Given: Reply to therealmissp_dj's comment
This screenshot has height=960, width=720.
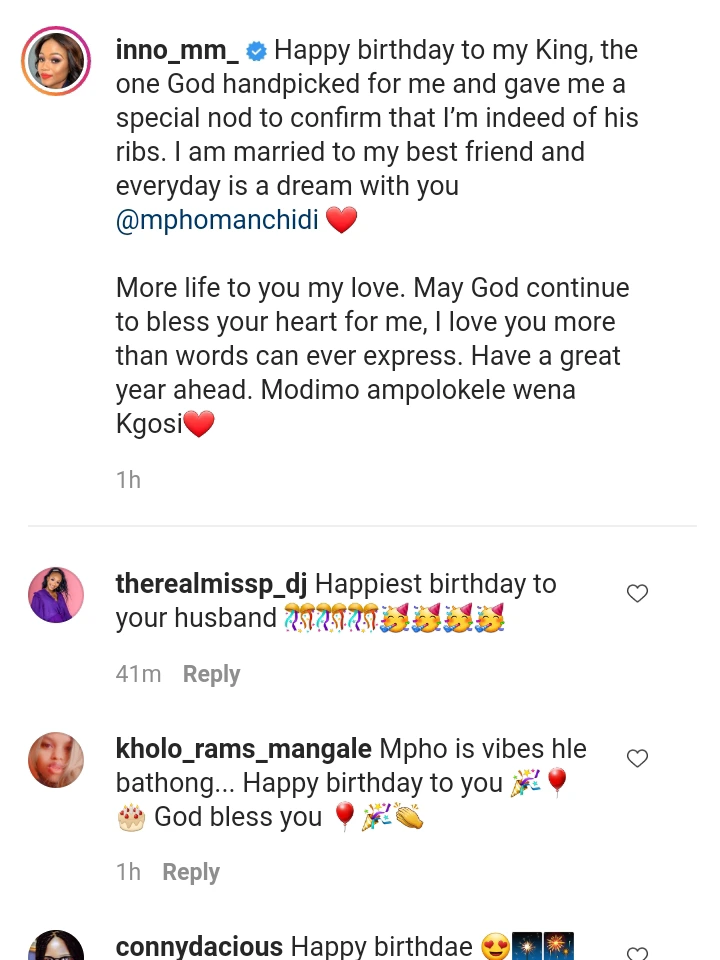Looking at the screenshot, I should [211, 673].
